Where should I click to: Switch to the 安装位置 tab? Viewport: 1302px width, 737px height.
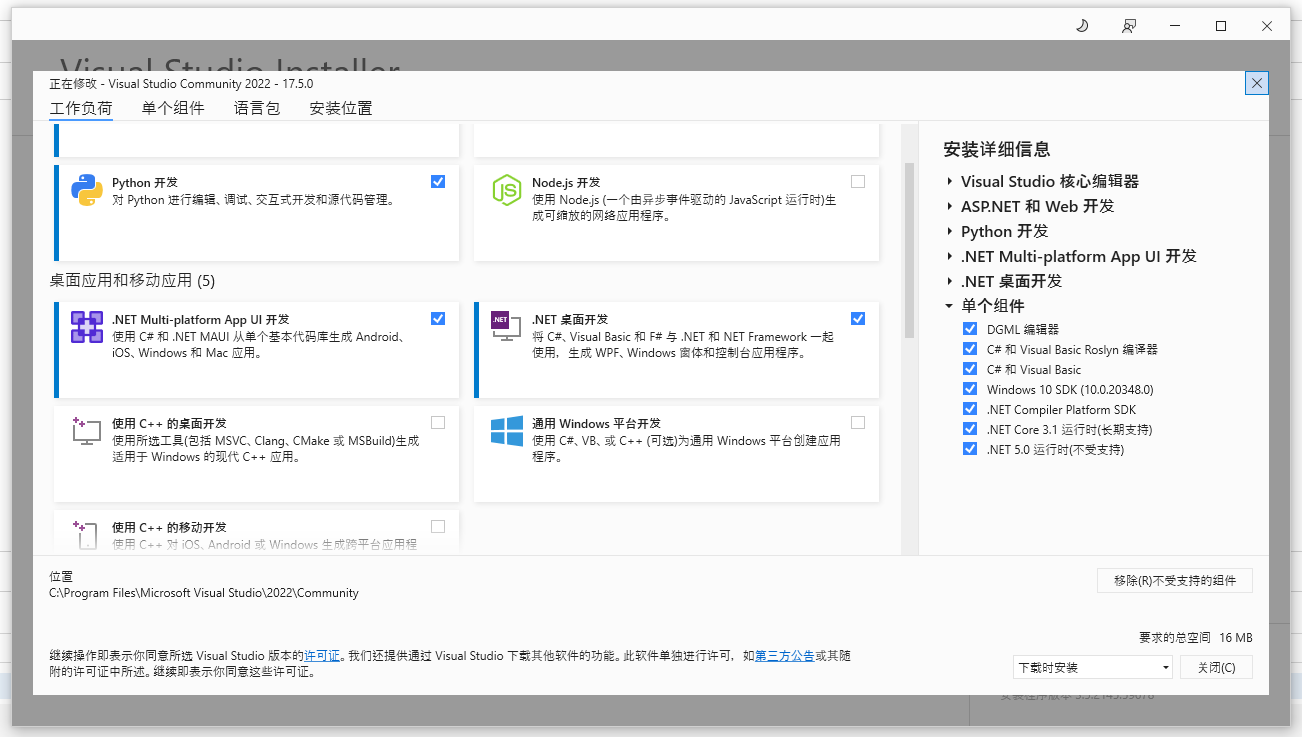pos(341,108)
